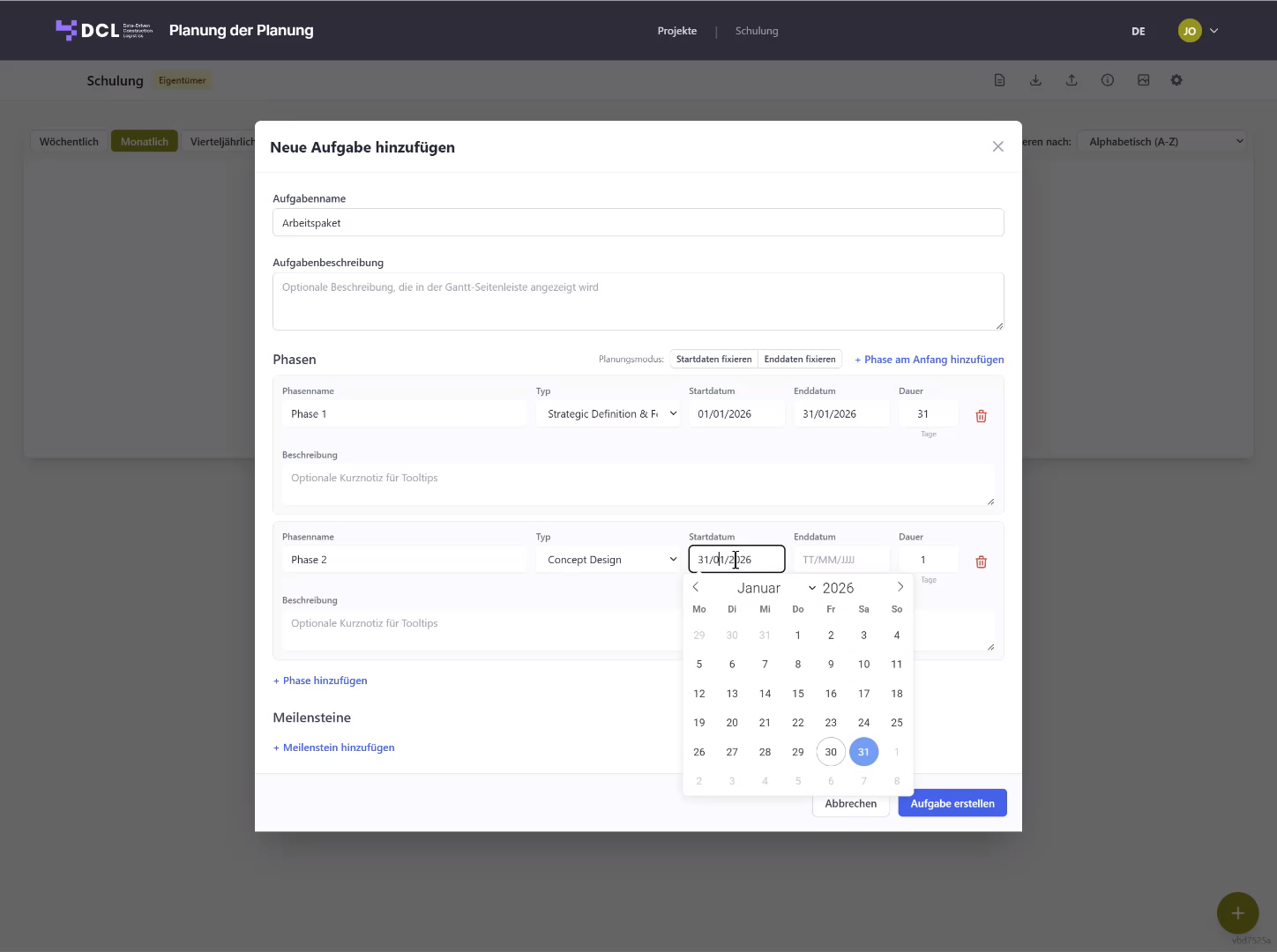Select January 12 in calendar
This screenshot has height=952, width=1277.
[x=699, y=694]
